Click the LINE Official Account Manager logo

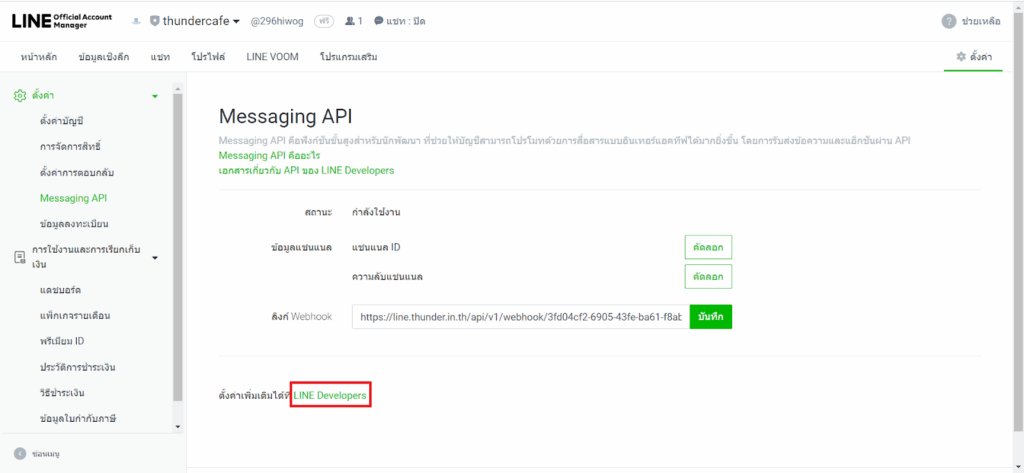(62, 21)
